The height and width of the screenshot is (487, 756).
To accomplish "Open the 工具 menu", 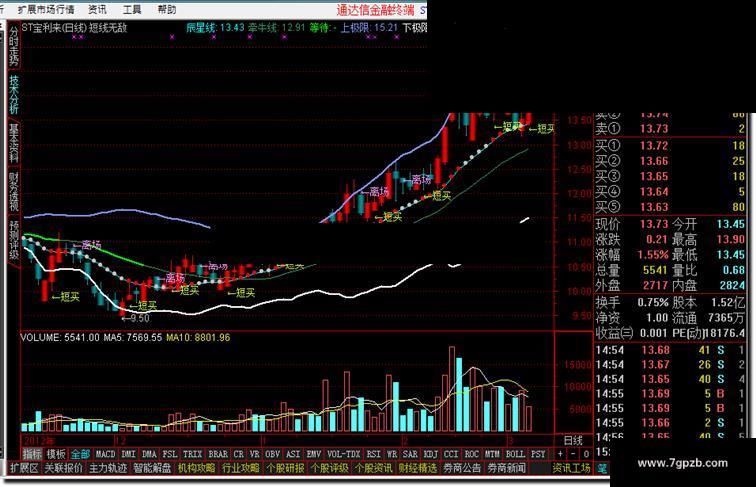I will 132,9.
